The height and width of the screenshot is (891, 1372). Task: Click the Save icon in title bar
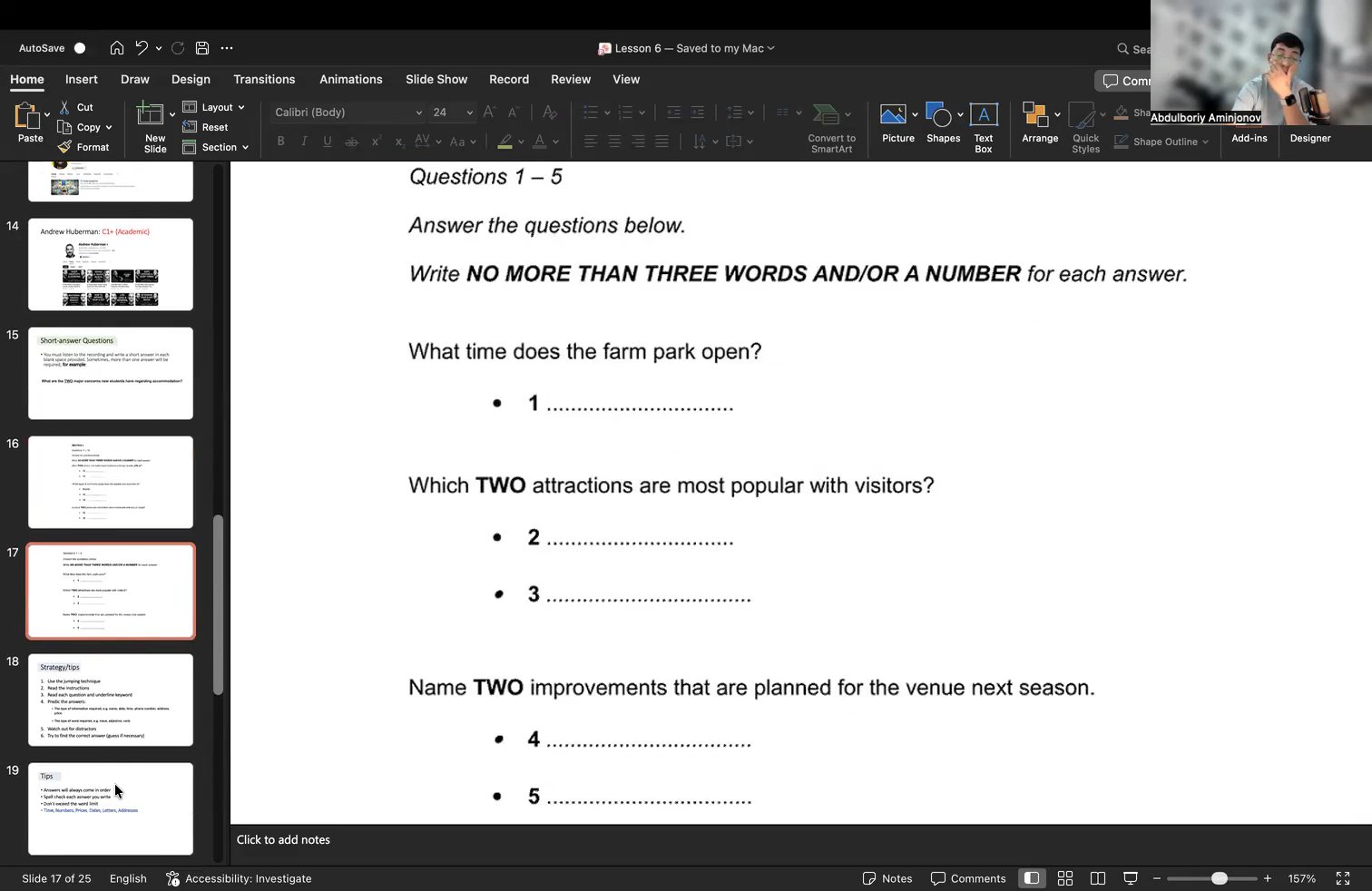click(202, 48)
